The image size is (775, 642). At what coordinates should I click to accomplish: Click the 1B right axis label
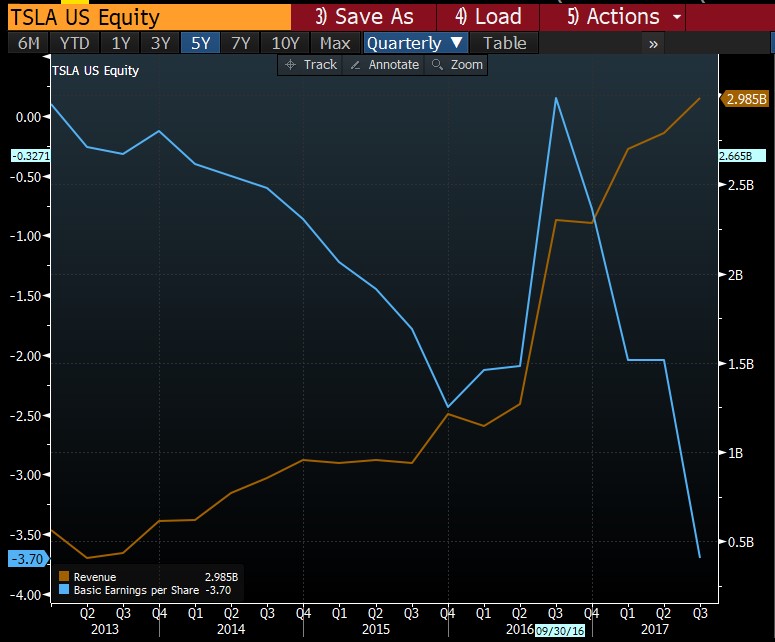(735, 453)
